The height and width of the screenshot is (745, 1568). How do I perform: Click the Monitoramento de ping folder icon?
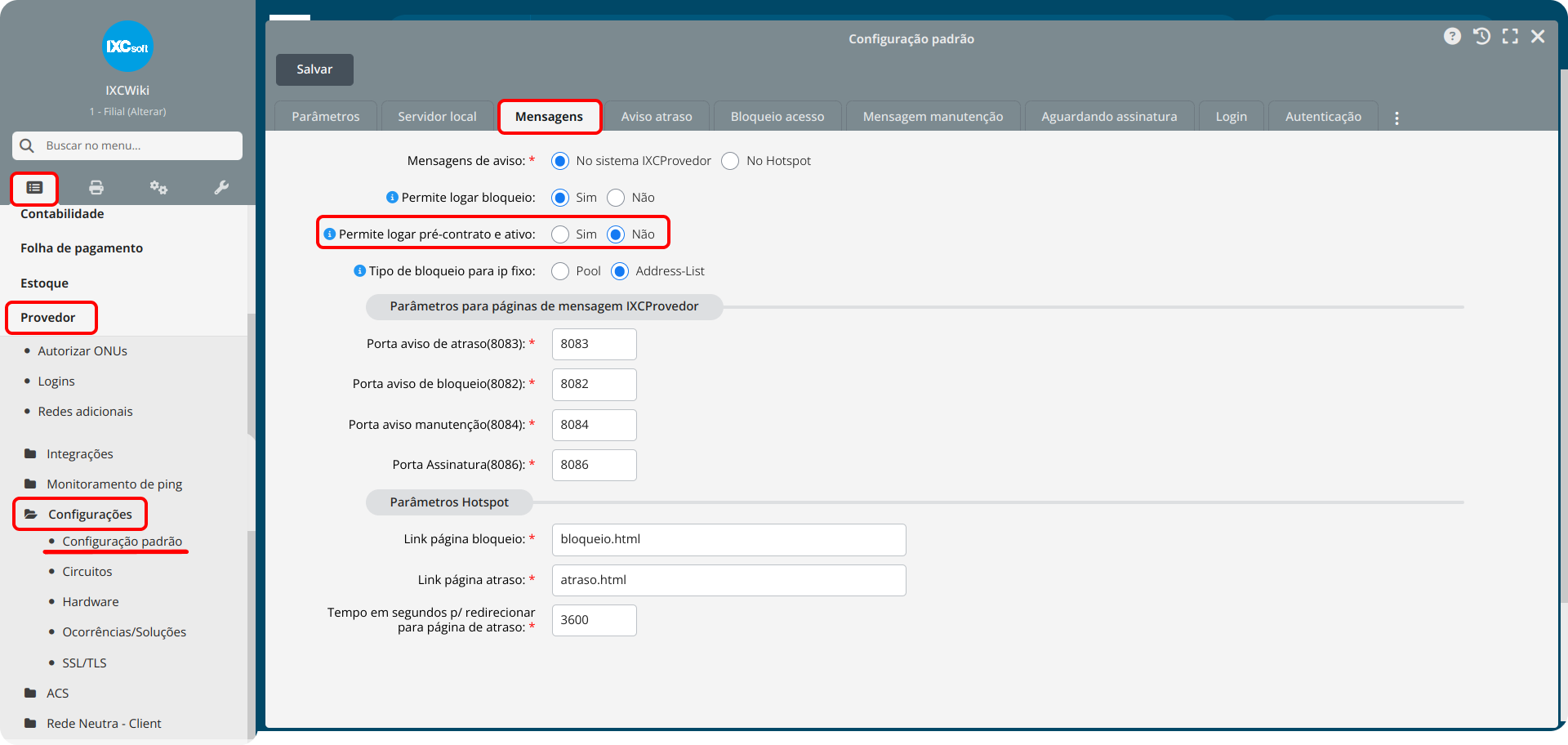click(x=30, y=484)
